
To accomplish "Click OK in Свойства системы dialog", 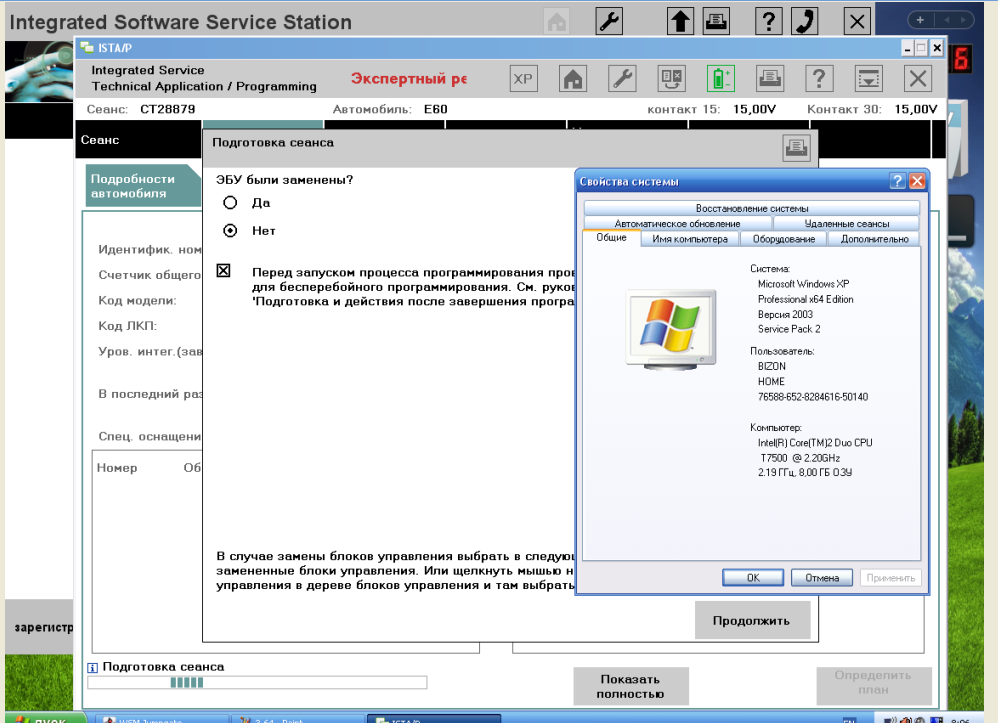I will (x=753, y=577).
